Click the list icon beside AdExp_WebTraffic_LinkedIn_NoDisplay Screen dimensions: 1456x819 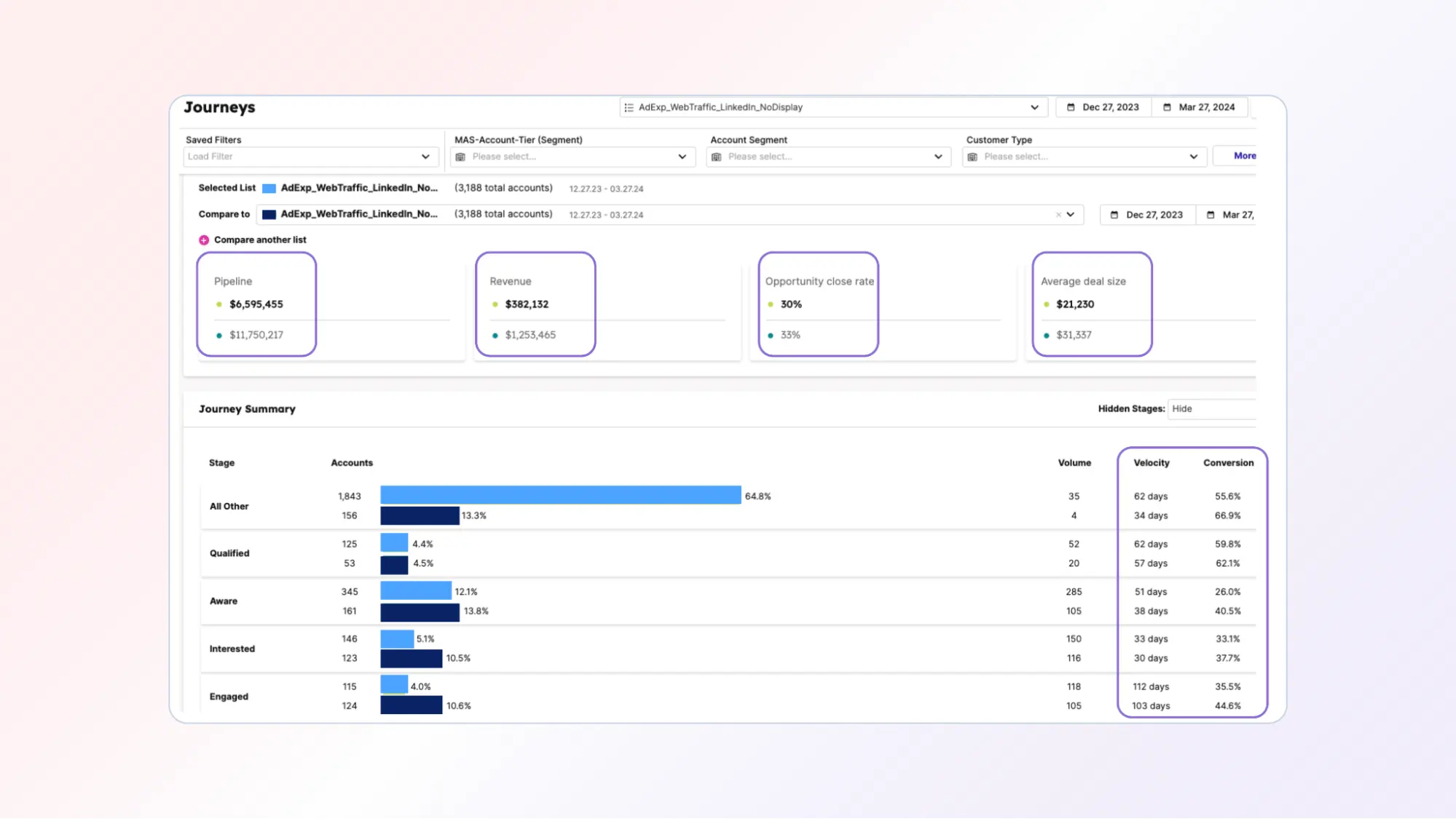pyautogui.click(x=629, y=107)
